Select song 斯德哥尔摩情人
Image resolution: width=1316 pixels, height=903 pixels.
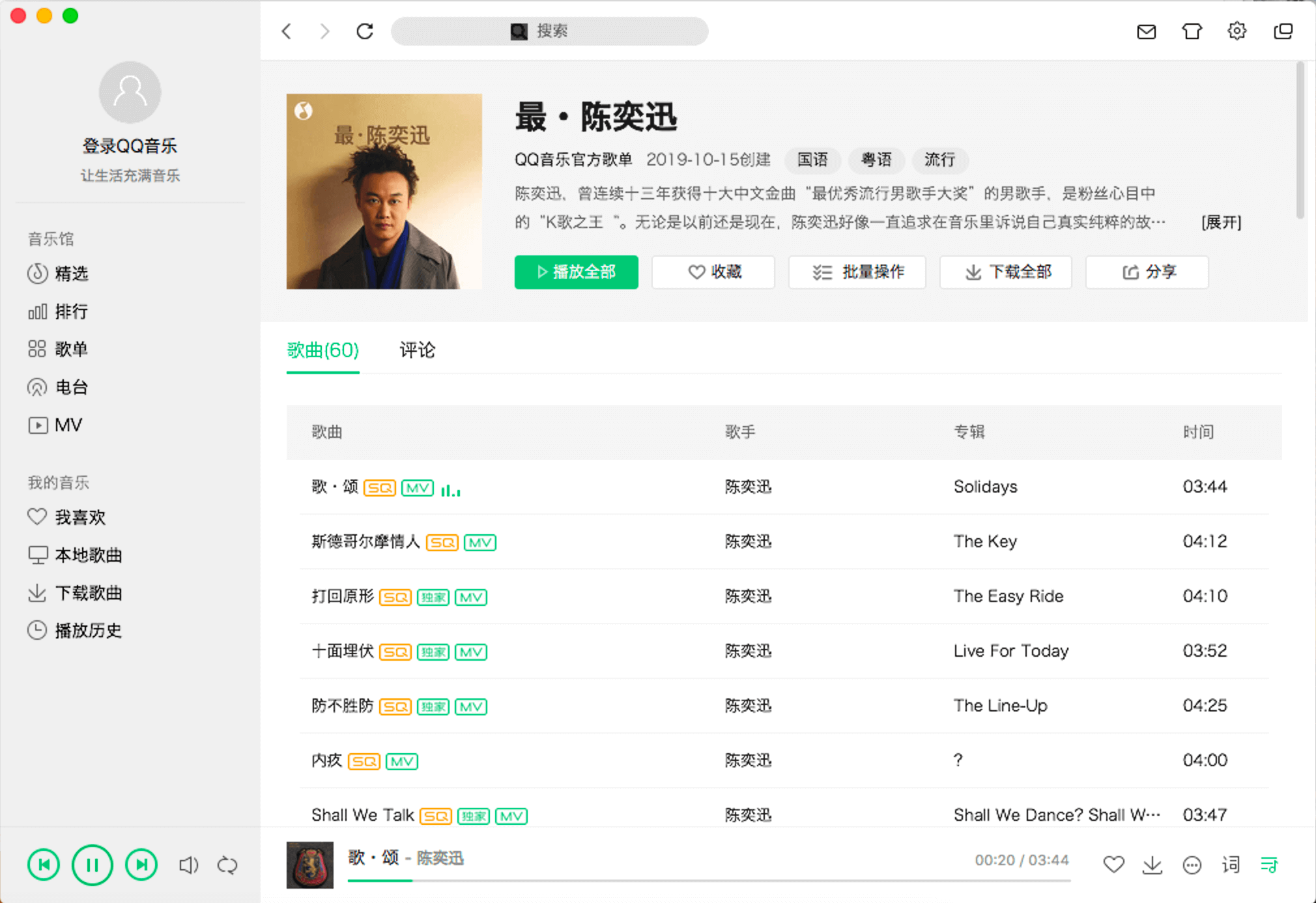pyautogui.click(x=365, y=541)
